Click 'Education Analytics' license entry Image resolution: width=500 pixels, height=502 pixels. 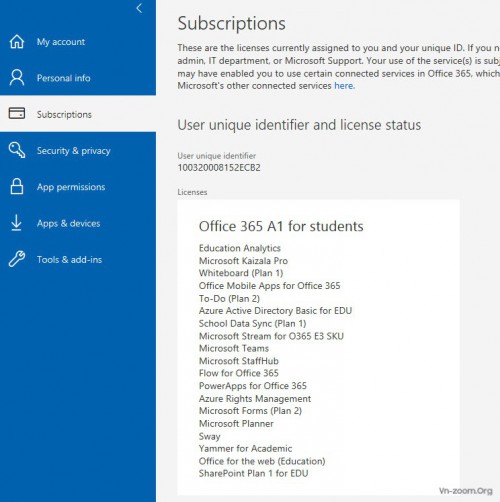point(240,248)
